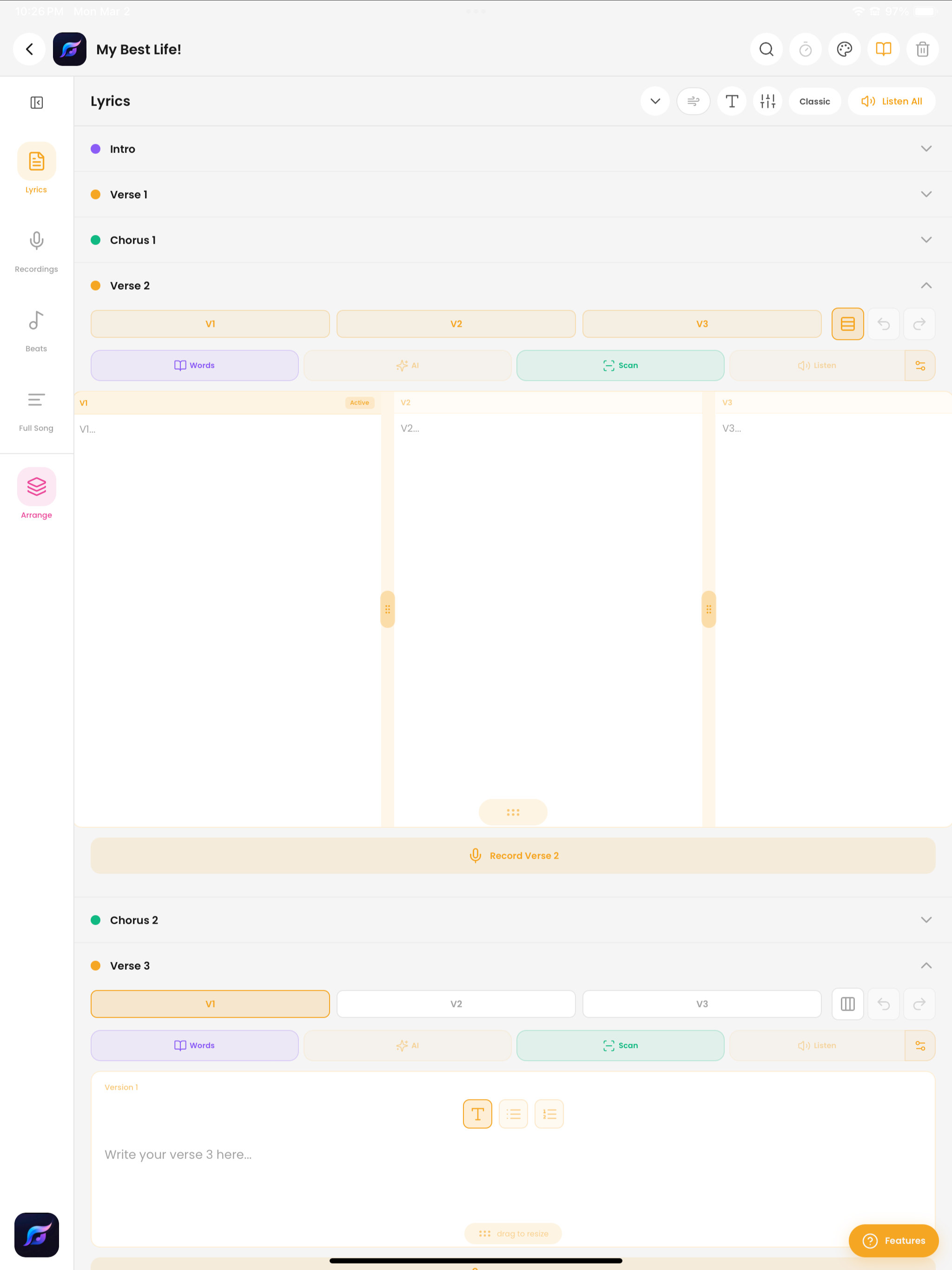The height and width of the screenshot is (1270, 952).
Task: Play all lyrics with Listen All
Action: tap(891, 101)
